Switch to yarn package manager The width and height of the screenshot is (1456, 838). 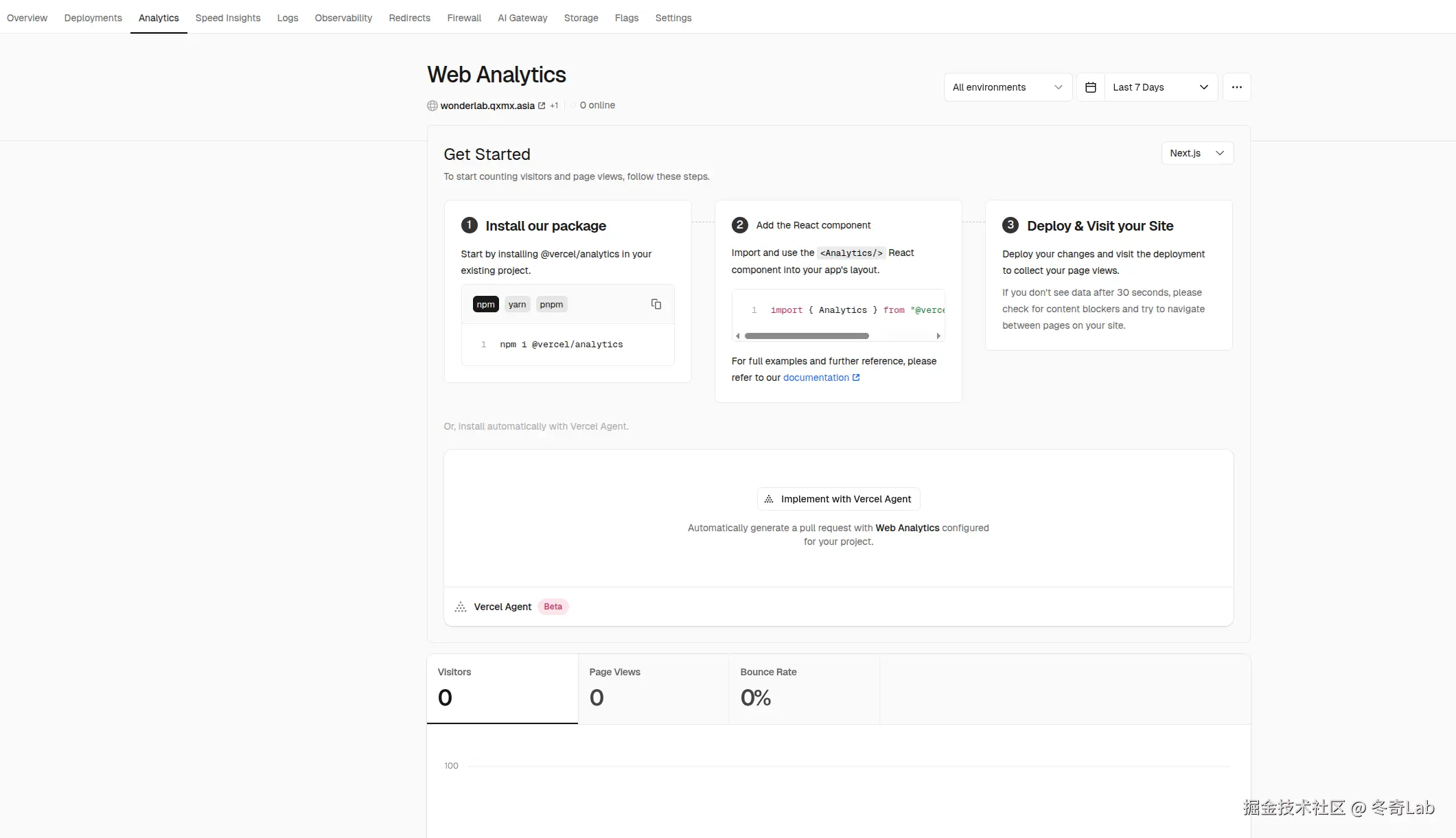pos(517,305)
